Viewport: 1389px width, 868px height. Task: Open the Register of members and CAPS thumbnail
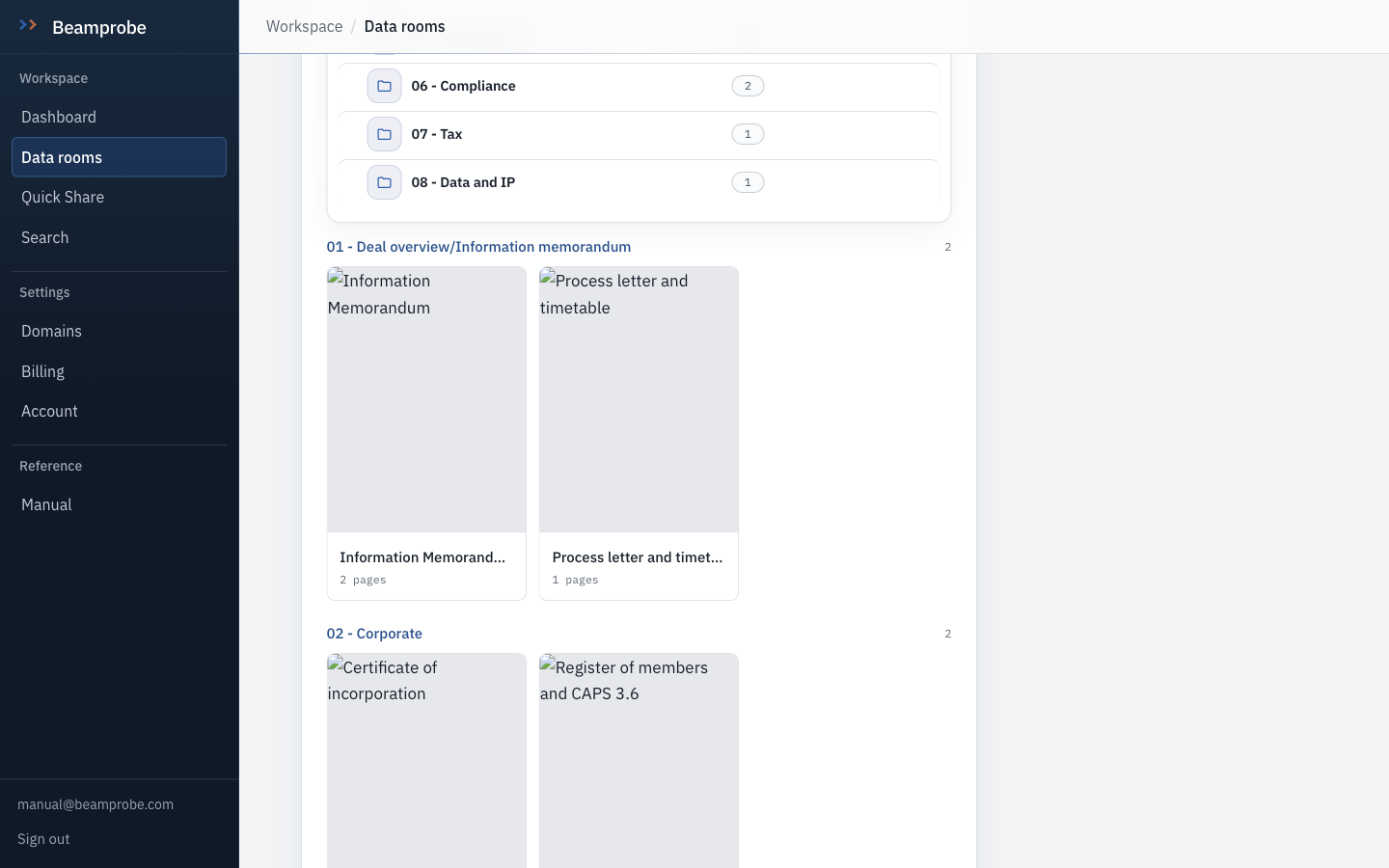(639, 761)
